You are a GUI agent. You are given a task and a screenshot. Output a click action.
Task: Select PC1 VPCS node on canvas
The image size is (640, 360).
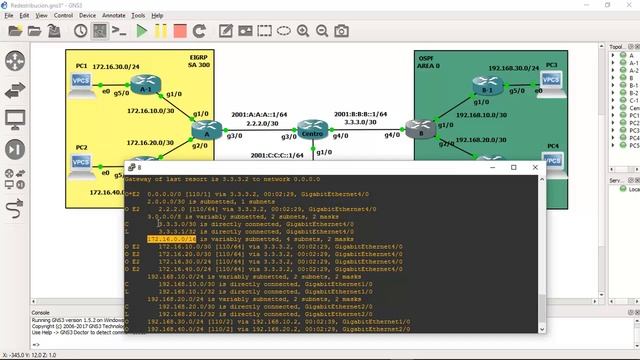(x=81, y=85)
